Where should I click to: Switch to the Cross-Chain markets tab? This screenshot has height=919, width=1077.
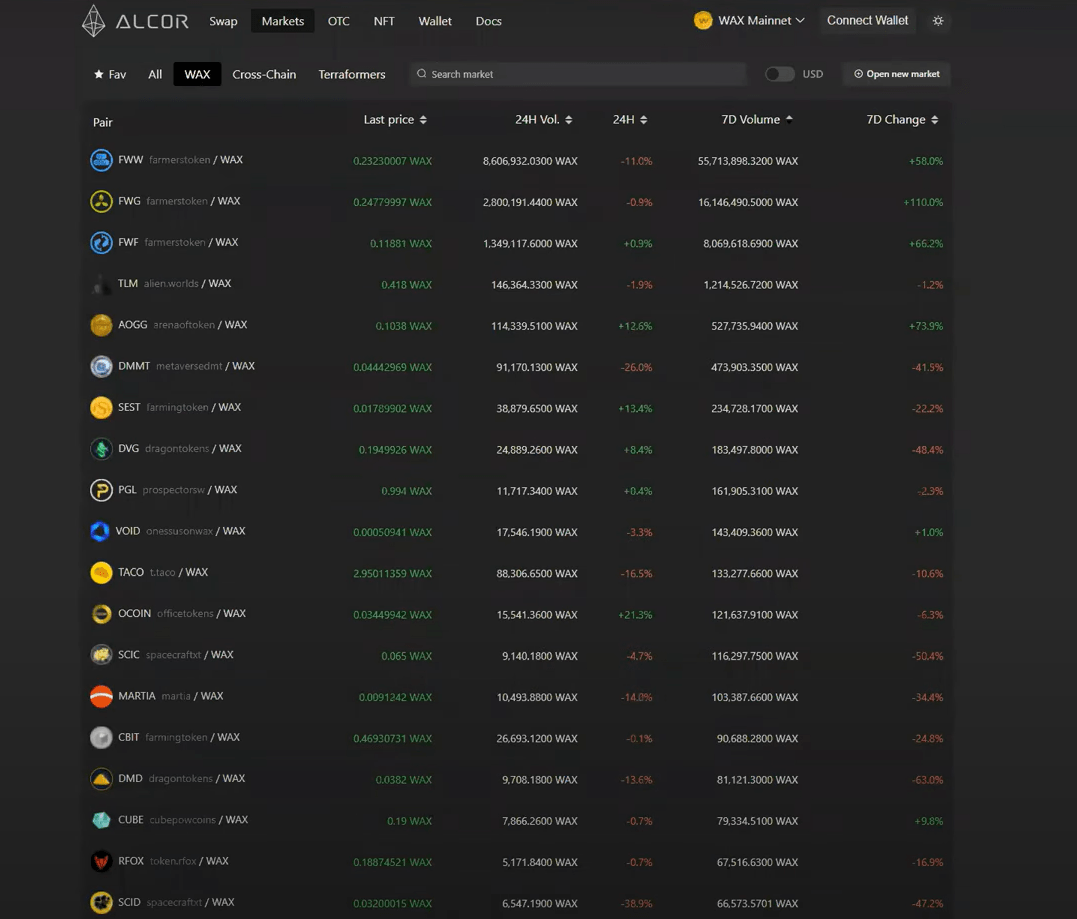point(264,74)
